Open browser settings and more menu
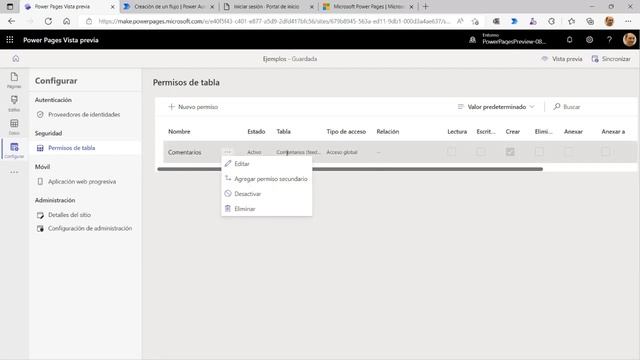Viewport: 640px width, 360px height. (628, 21)
